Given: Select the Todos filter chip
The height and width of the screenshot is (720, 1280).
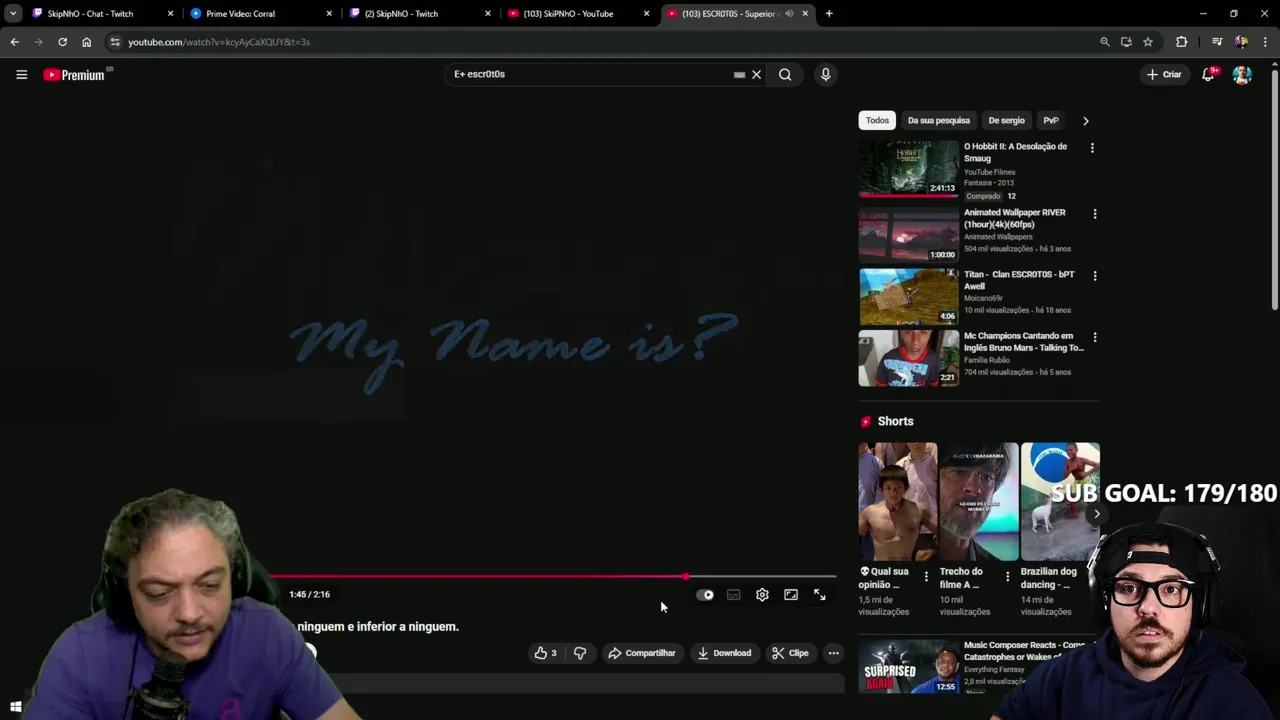Looking at the screenshot, I should tap(877, 120).
